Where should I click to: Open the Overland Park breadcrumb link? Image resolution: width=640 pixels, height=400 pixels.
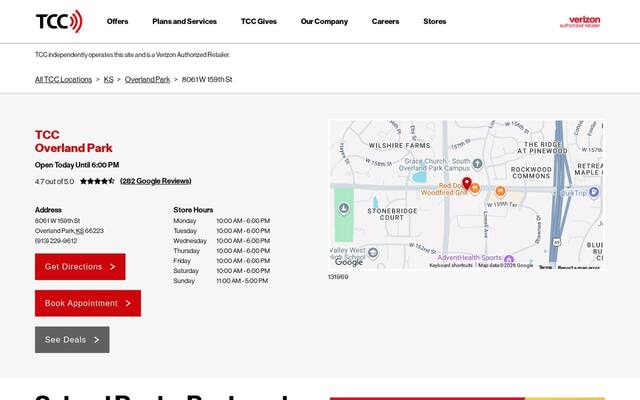pyautogui.click(x=147, y=80)
